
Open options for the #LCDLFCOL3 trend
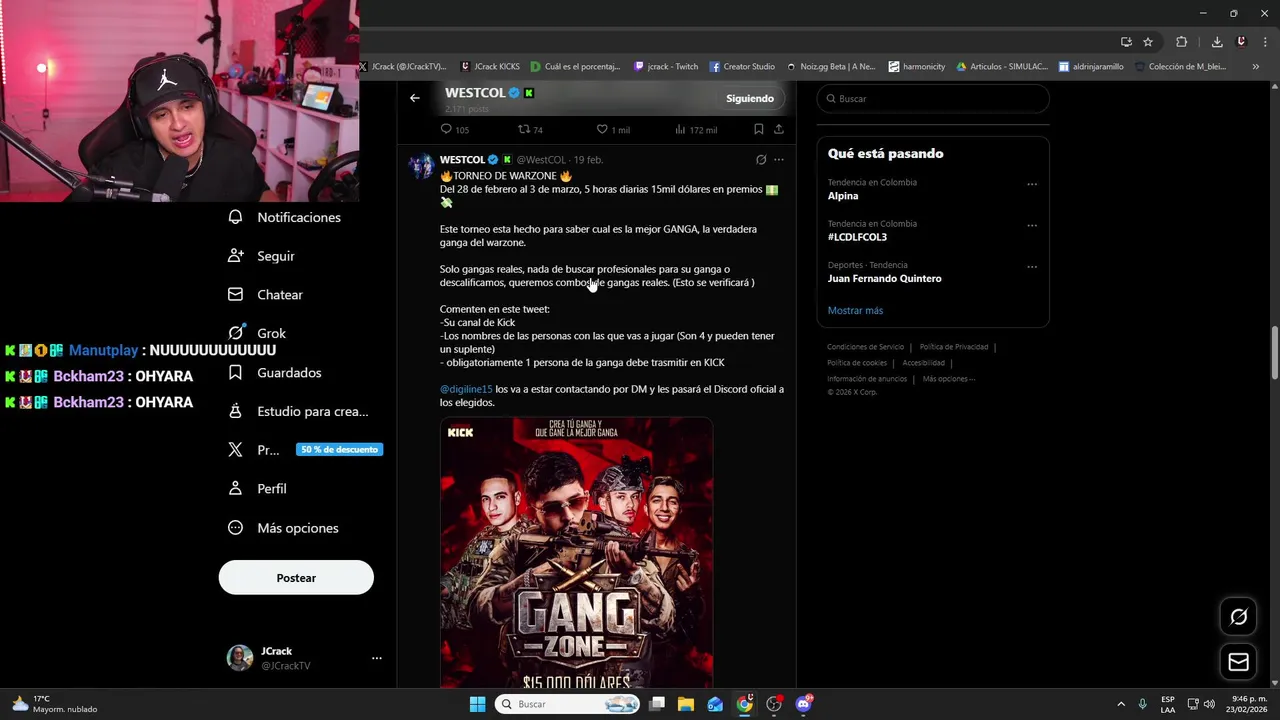click(1032, 225)
